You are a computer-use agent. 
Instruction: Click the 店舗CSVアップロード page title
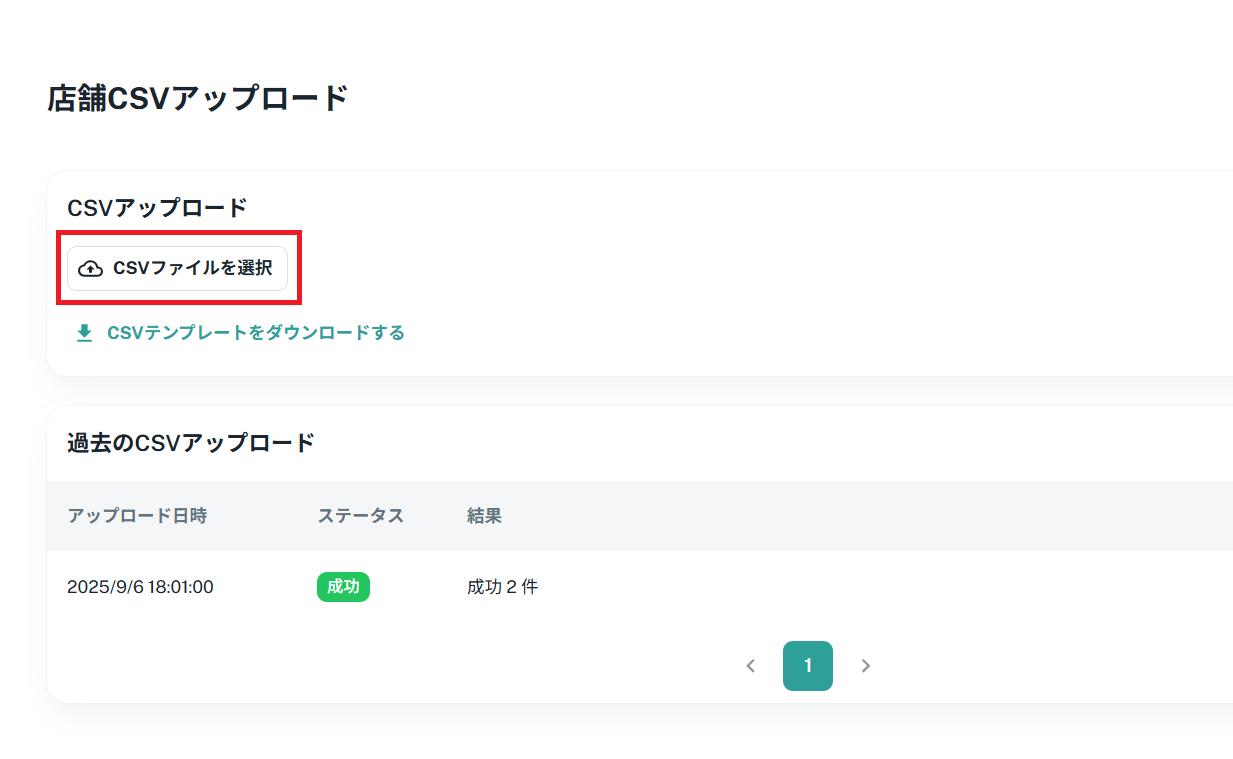point(198,99)
